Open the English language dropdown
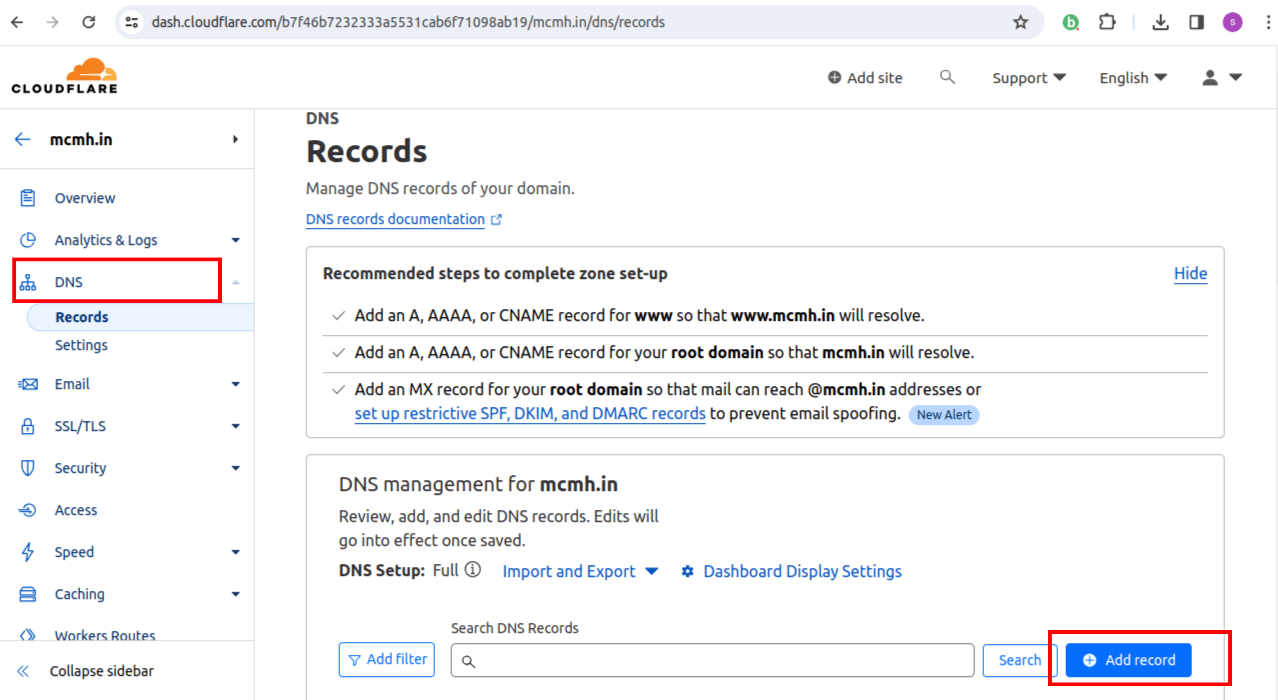Screen dimensions: 1278x700 1132,77
